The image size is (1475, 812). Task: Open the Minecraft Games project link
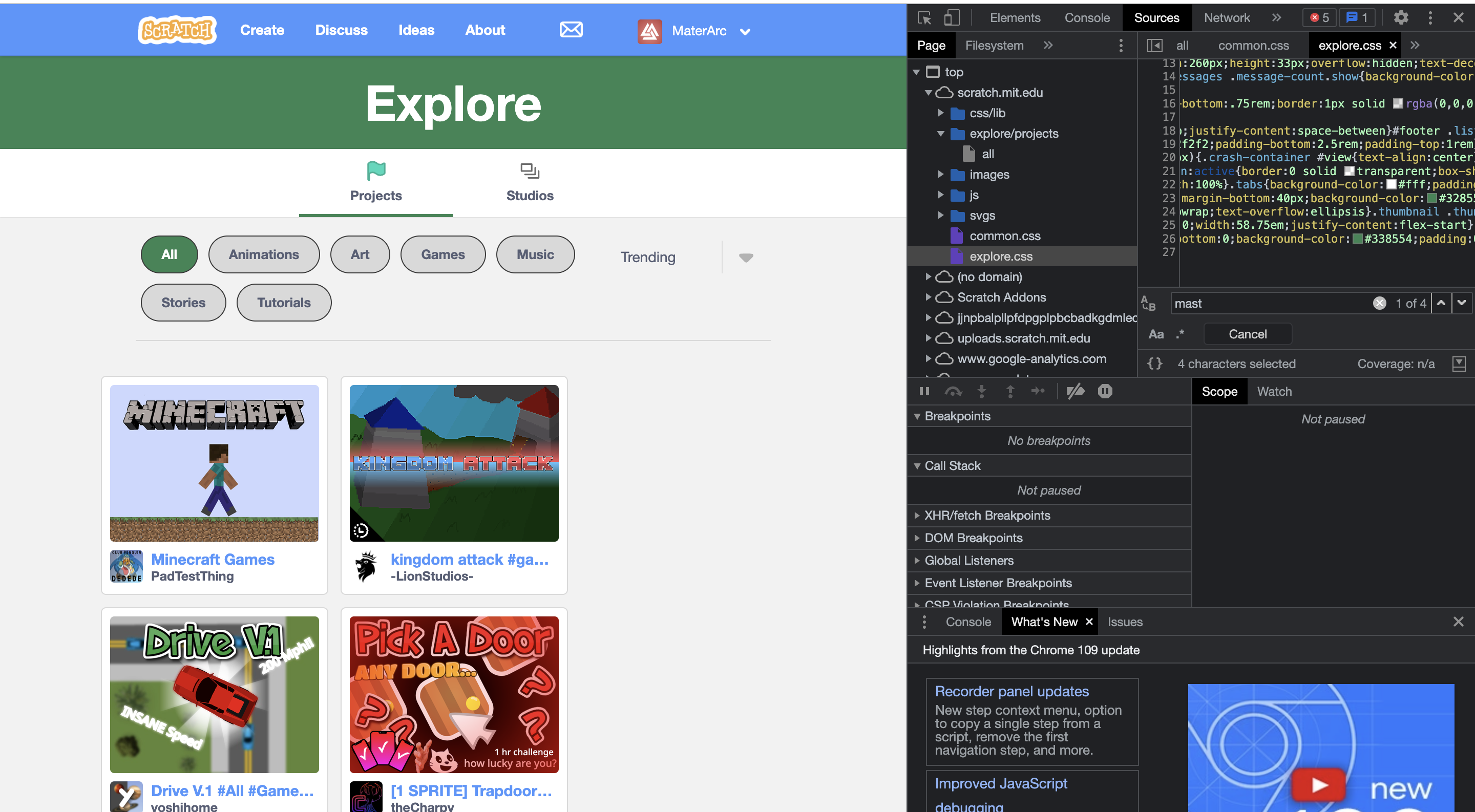(213, 559)
